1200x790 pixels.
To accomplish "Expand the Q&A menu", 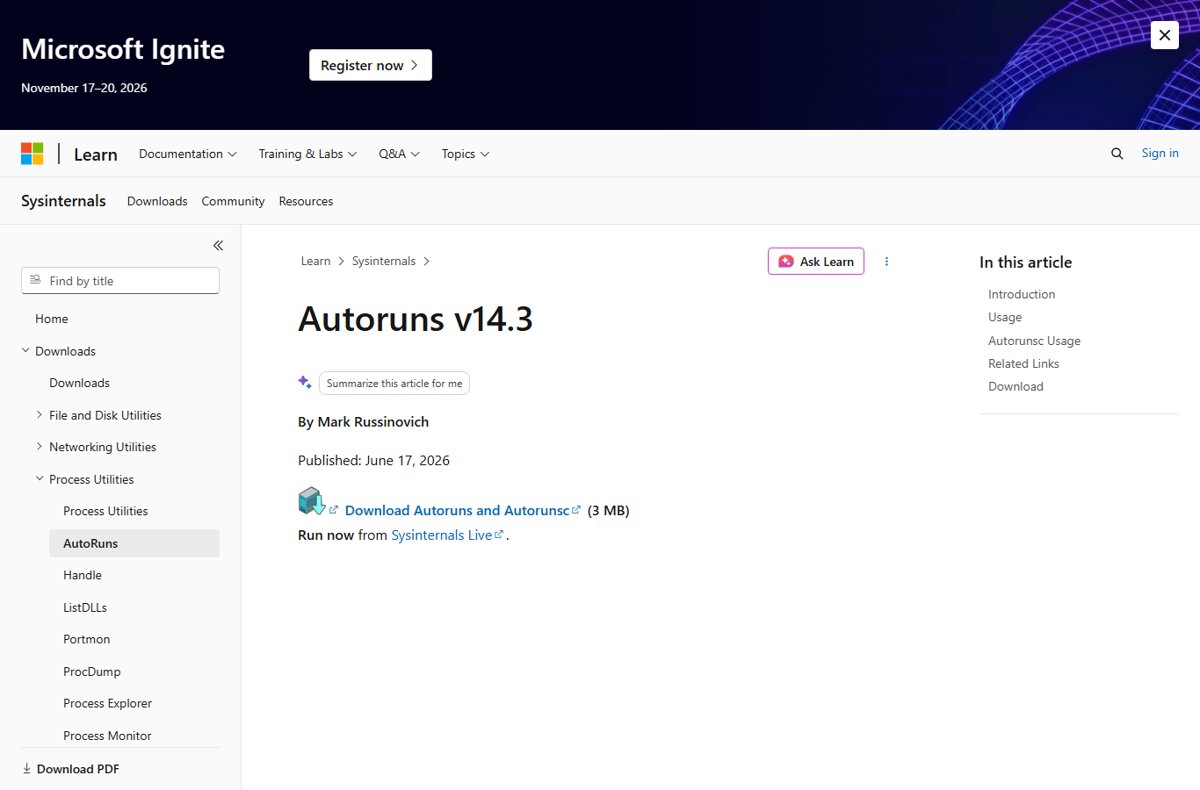I will click(399, 153).
